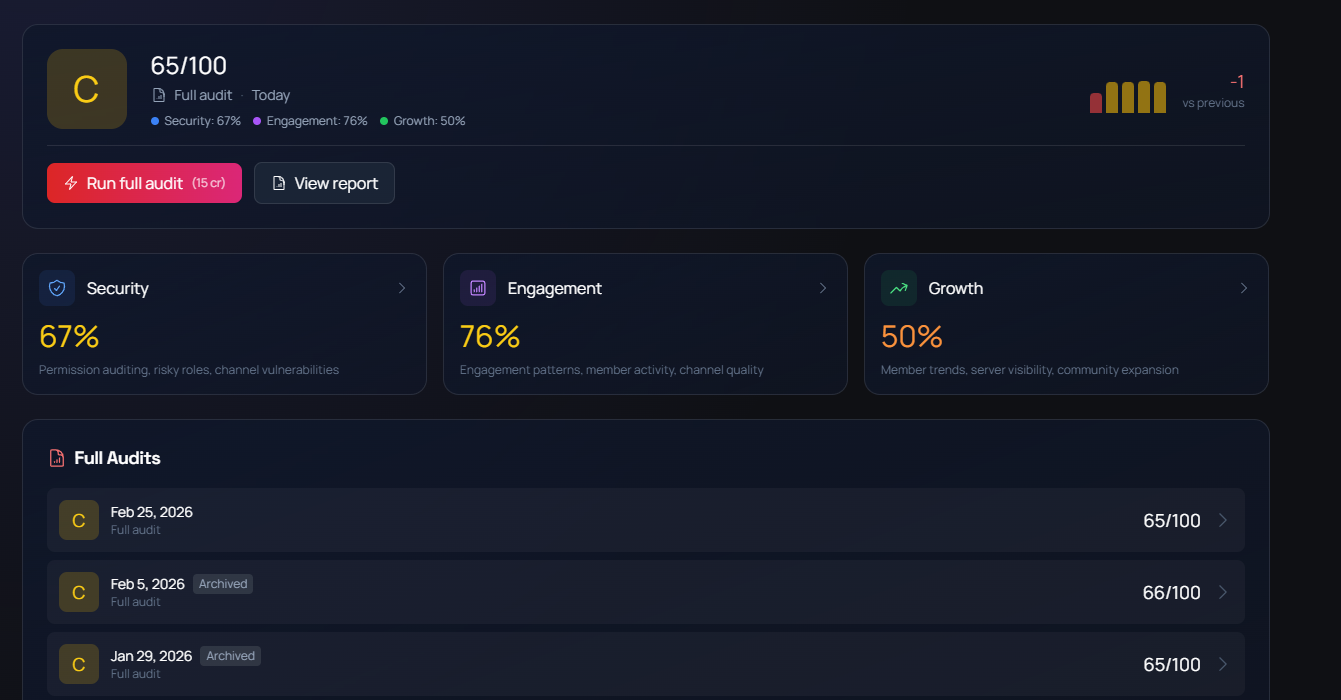
Task: Click the Full Audits section icon
Action: point(57,458)
